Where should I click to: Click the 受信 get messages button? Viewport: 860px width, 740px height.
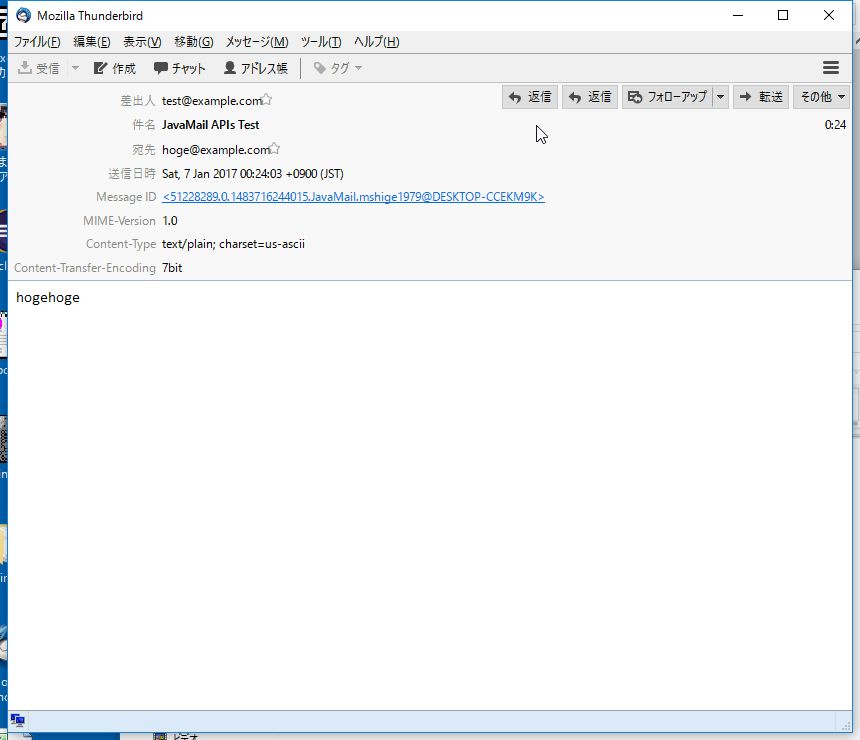pos(38,68)
